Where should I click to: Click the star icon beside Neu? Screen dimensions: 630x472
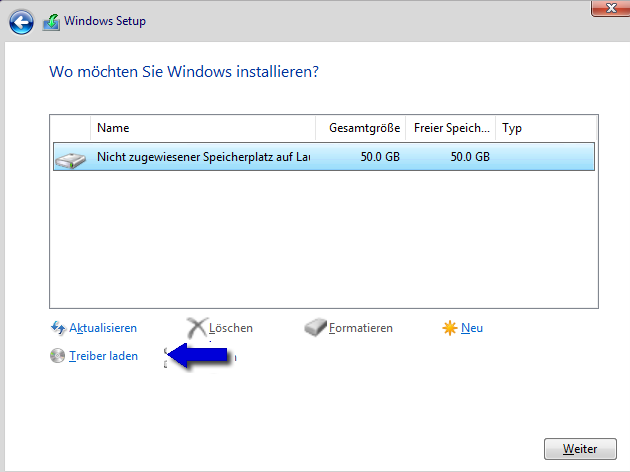coord(450,328)
